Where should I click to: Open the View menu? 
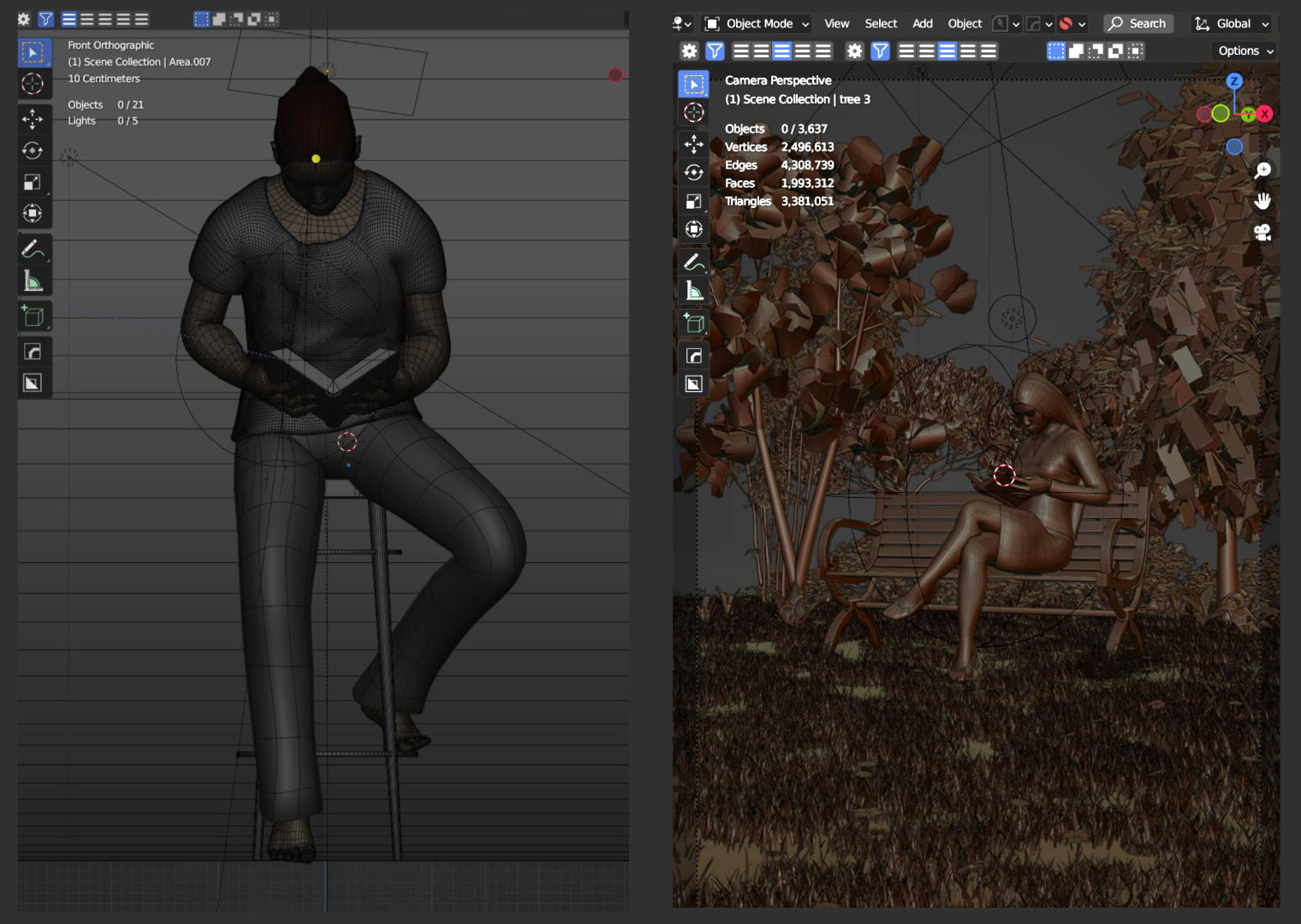[836, 24]
